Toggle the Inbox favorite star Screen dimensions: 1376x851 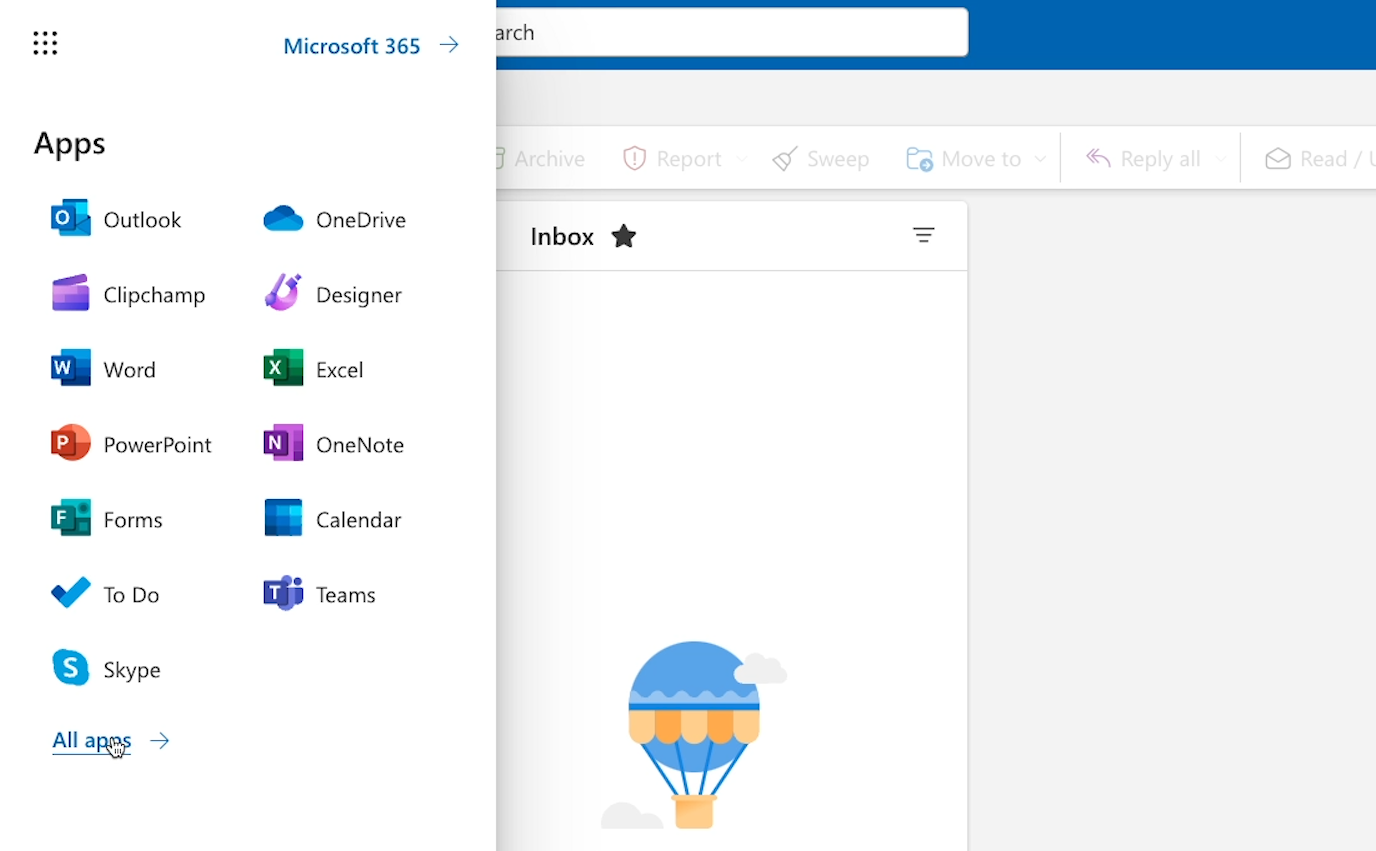624,237
